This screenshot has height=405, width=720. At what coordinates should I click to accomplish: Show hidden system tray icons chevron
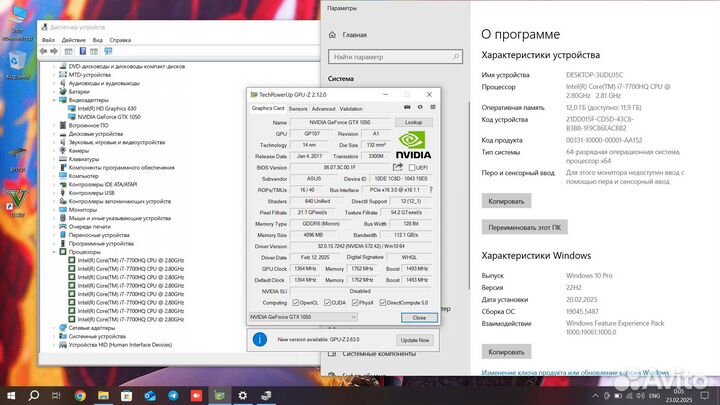(x=595, y=396)
